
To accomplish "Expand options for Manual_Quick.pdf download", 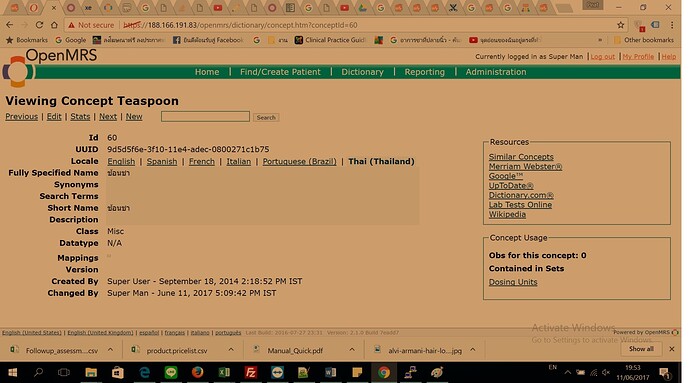I will click(x=352, y=350).
